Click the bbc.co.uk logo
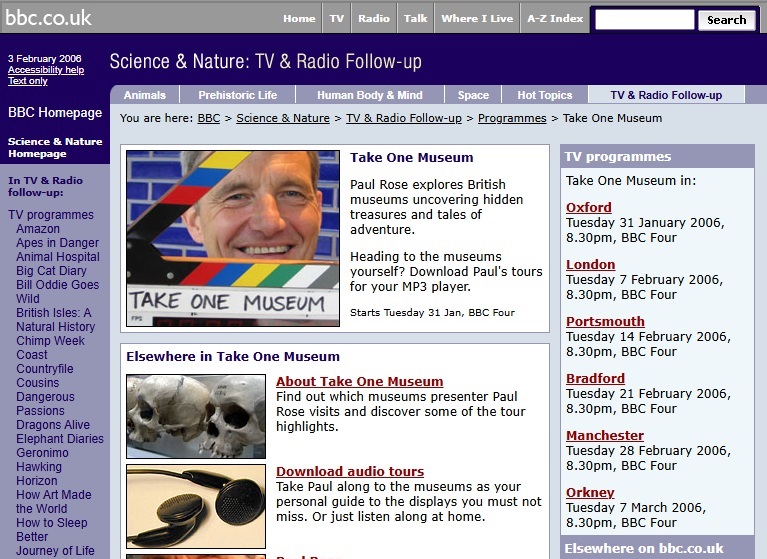Screen dimensions: 767x559 pyautogui.click(x=48, y=18)
